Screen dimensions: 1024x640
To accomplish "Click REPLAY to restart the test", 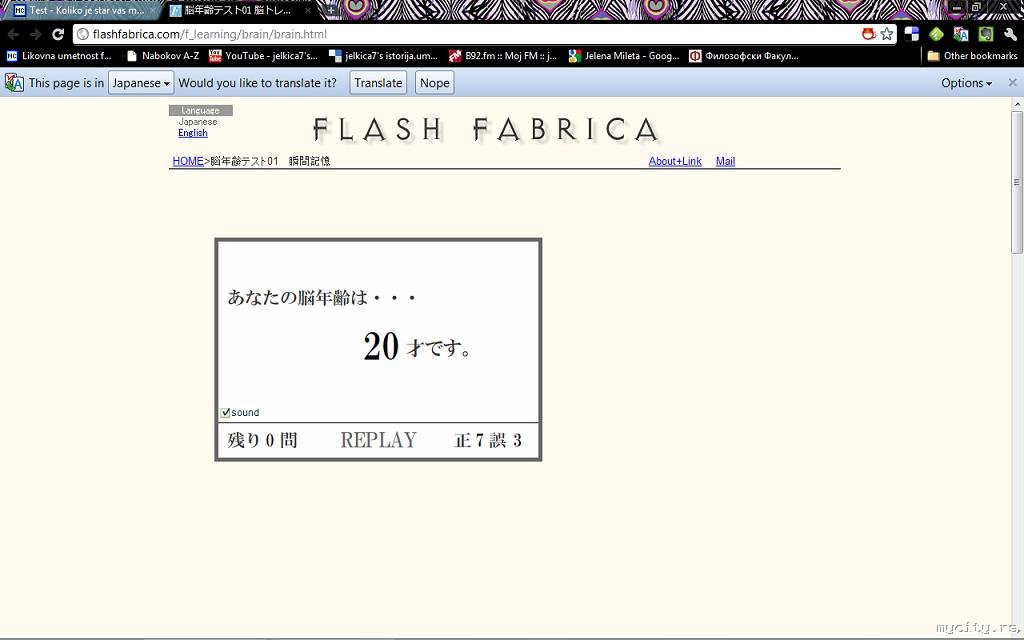I will [378, 440].
